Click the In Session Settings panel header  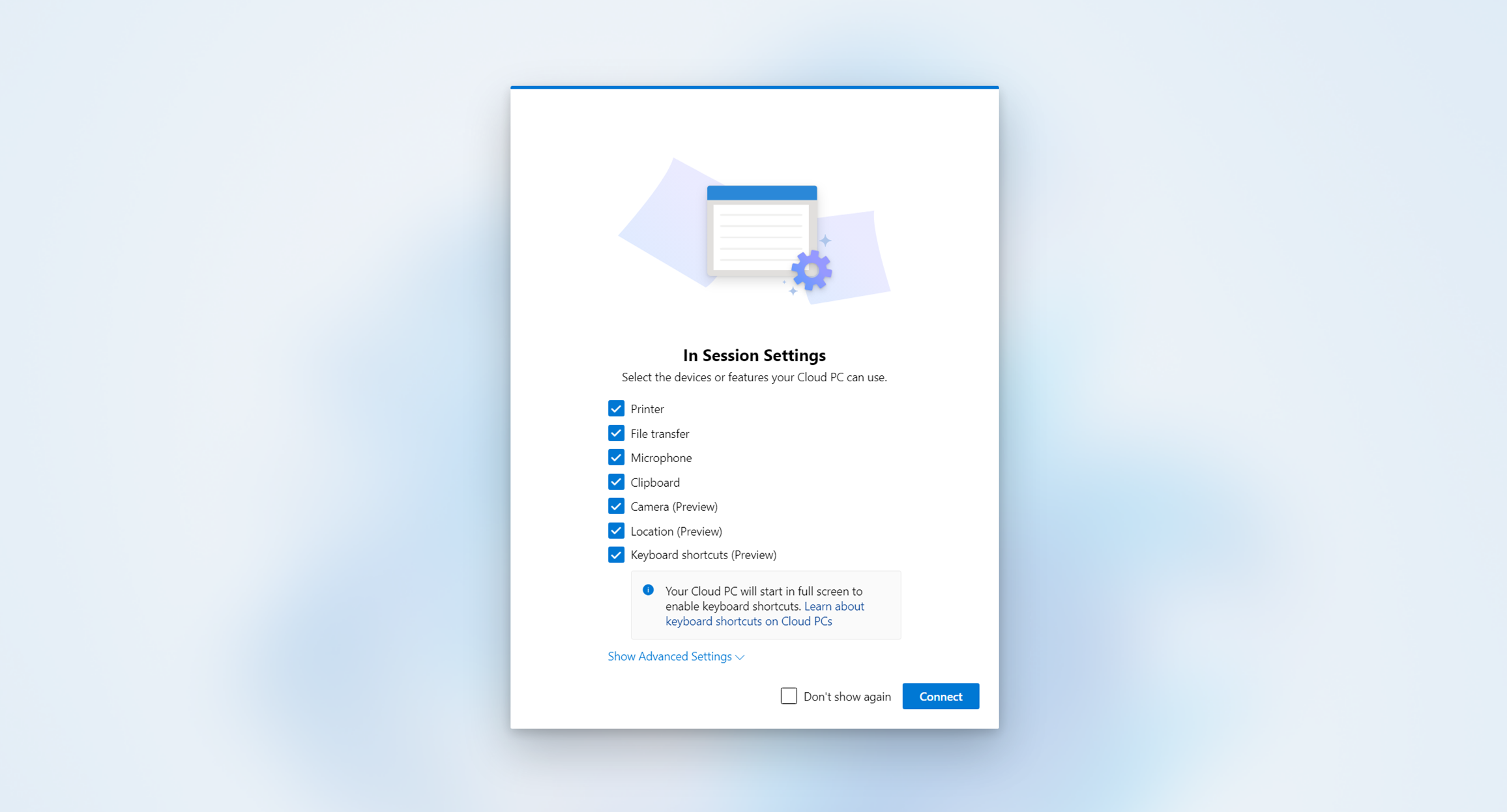click(753, 355)
